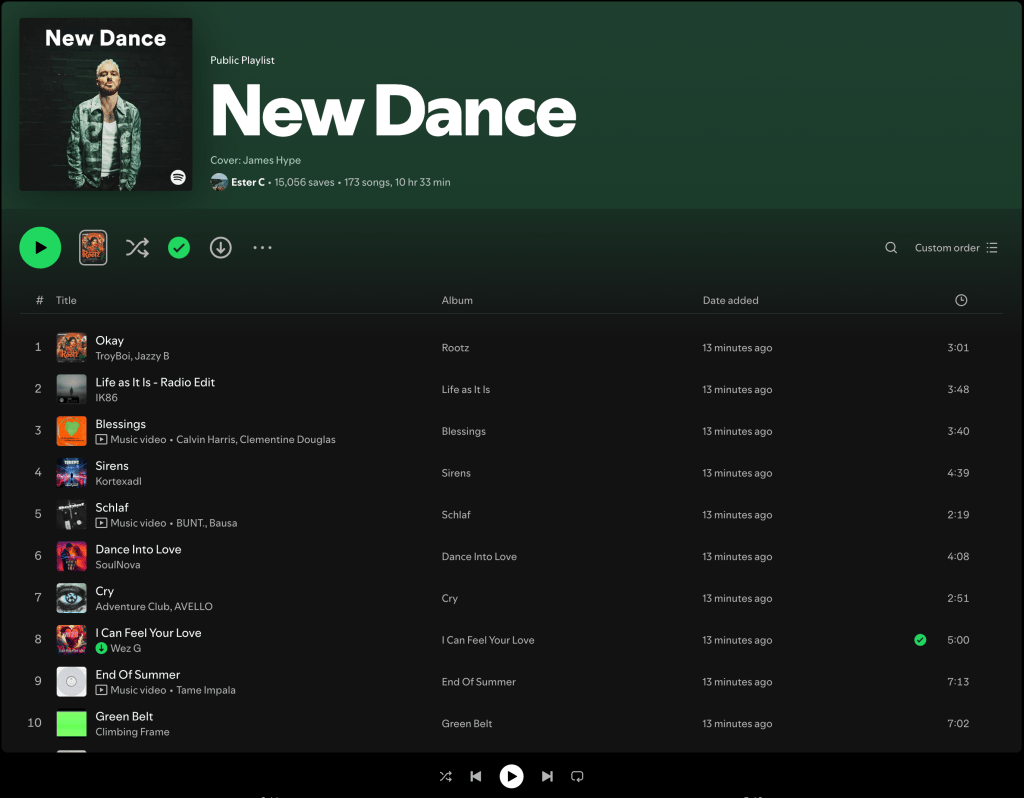1024x798 pixels.
Task: Open artist Wez G
Action: (x=125, y=648)
